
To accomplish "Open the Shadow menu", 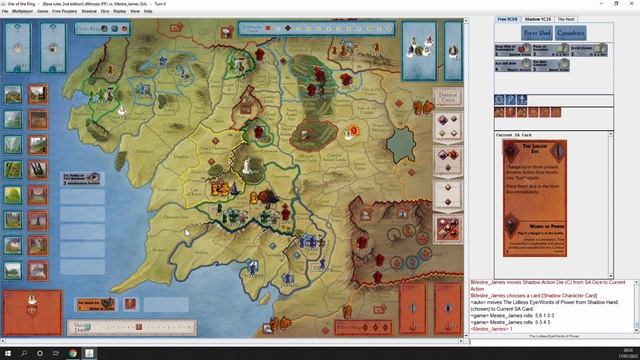I will point(89,11).
